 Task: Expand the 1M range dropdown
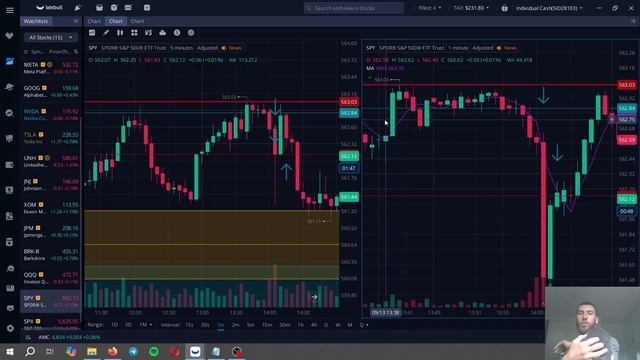point(145,325)
